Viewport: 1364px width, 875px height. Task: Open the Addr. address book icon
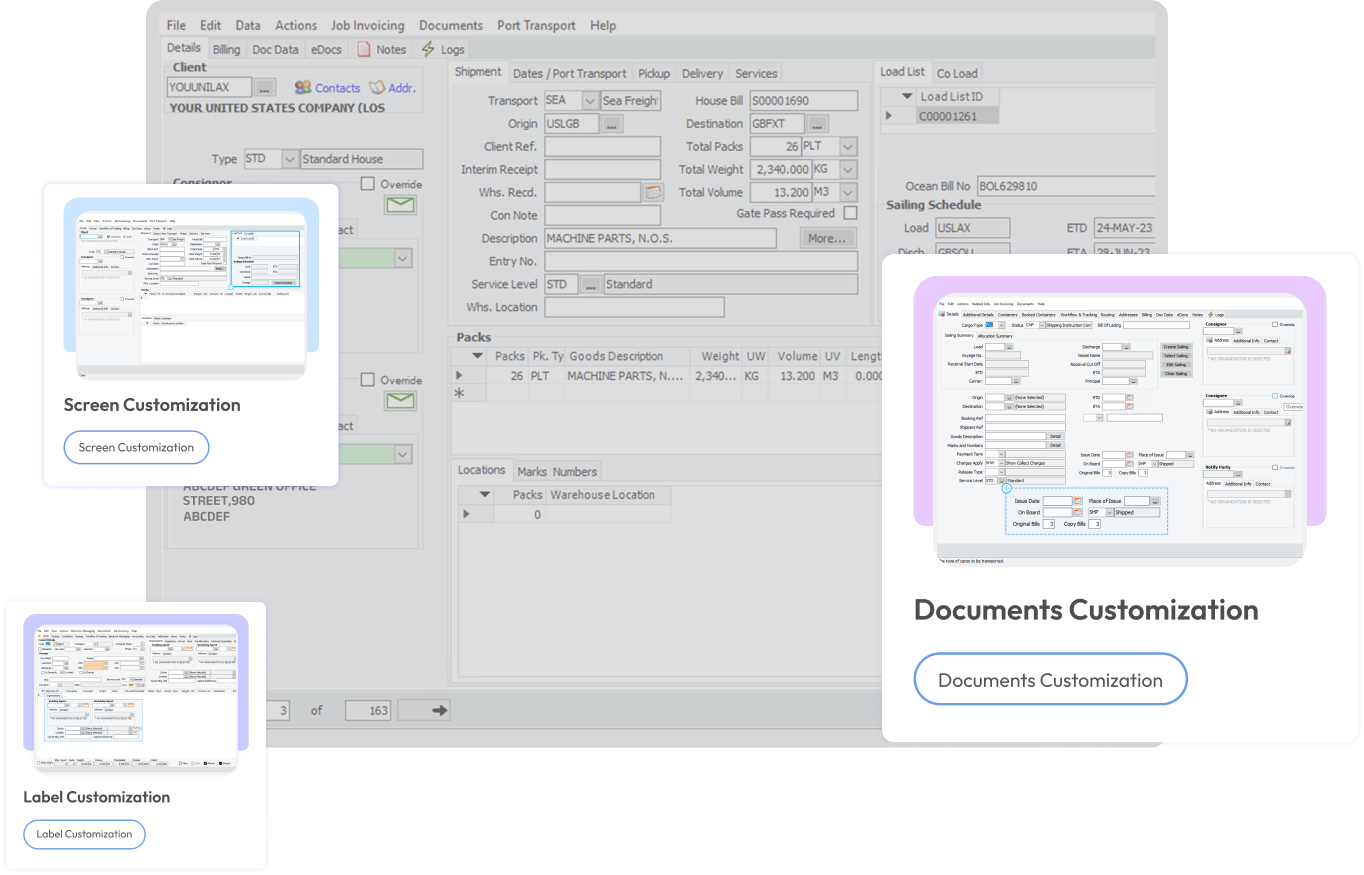(377, 88)
